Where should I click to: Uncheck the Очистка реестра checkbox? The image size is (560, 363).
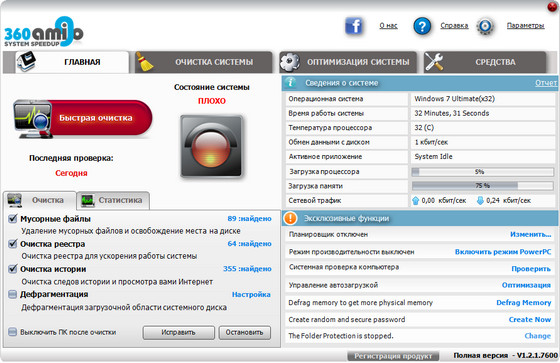12,244
